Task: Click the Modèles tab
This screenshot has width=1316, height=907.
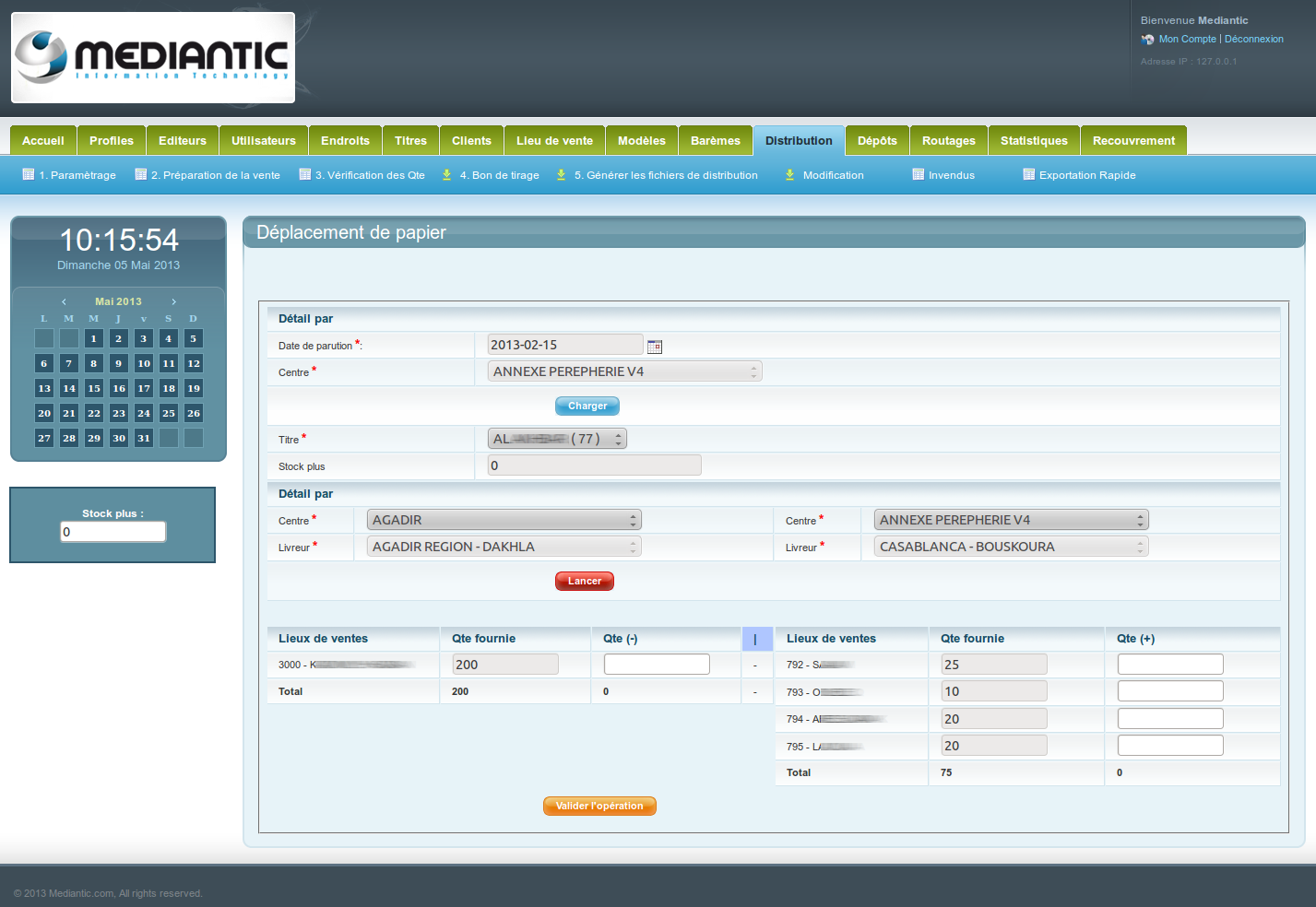Action: (x=642, y=140)
